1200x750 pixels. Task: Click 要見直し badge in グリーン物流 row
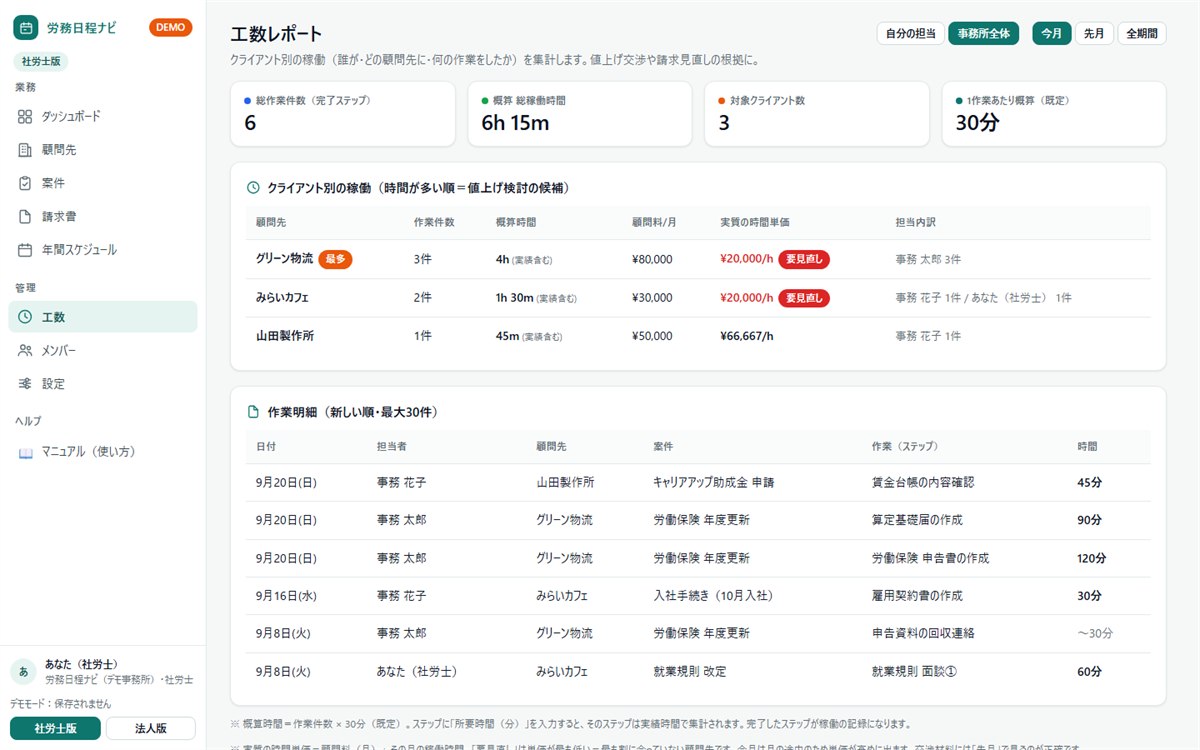coord(804,259)
